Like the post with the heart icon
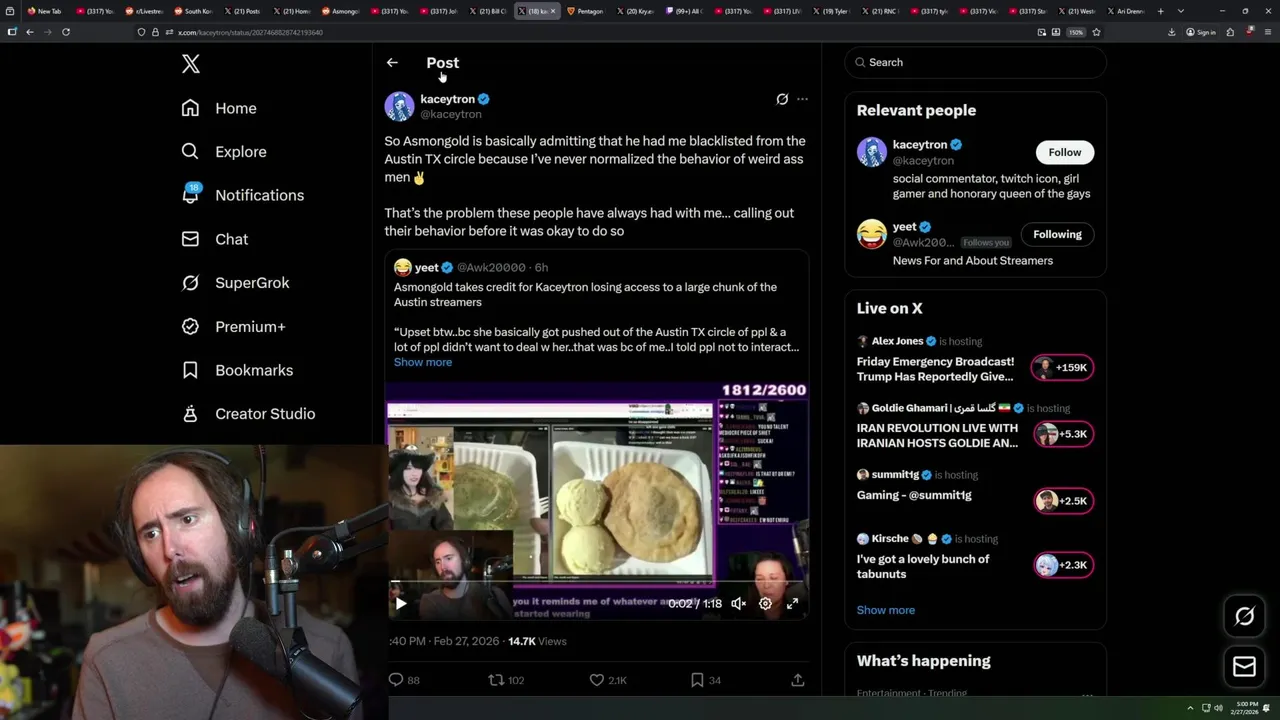 point(596,680)
